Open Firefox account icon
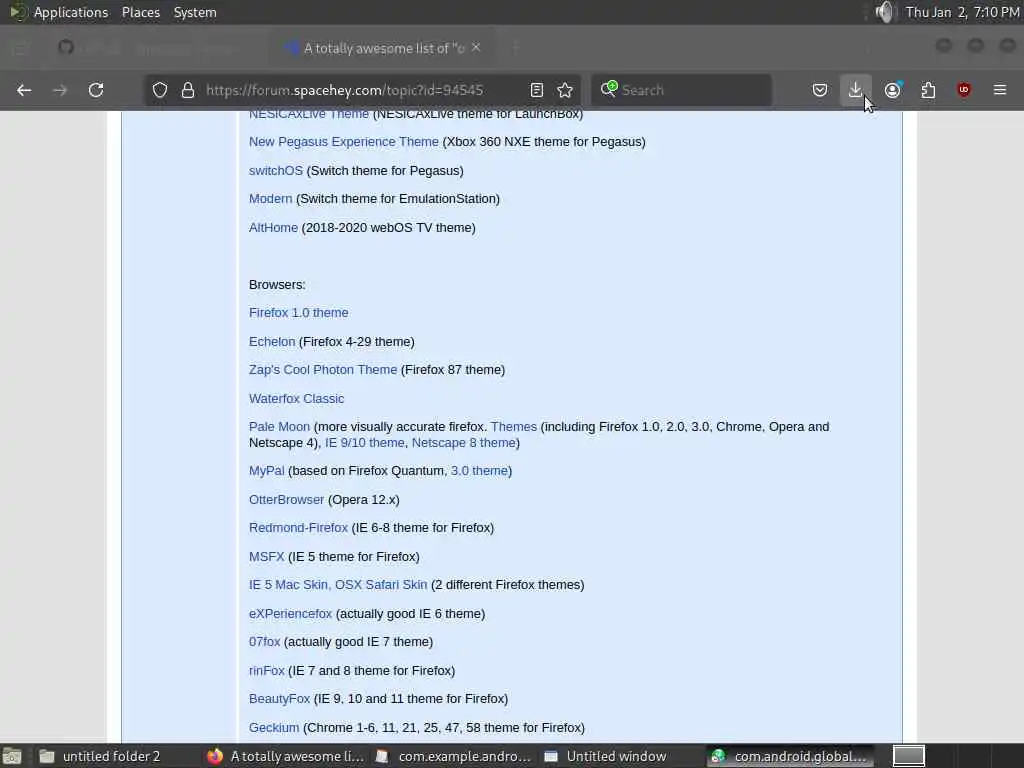This screenshot has width=1024, height=768. click(x=893, y=90)
